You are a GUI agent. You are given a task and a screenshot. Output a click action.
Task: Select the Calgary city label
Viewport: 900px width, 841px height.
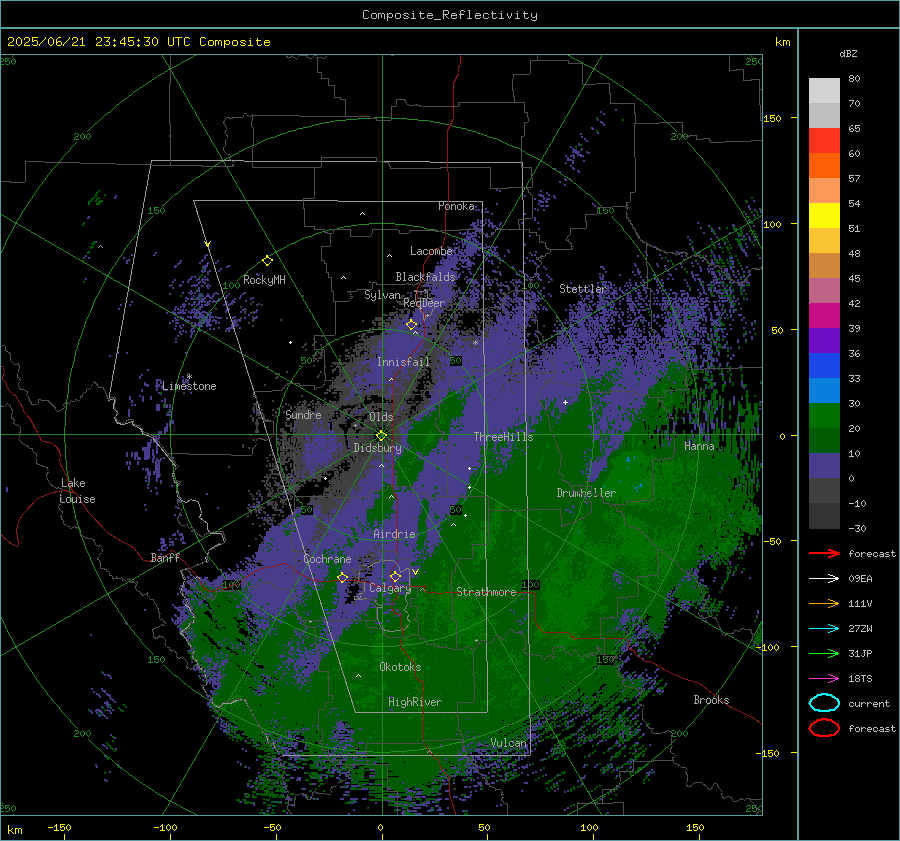[x=390, y=588]
